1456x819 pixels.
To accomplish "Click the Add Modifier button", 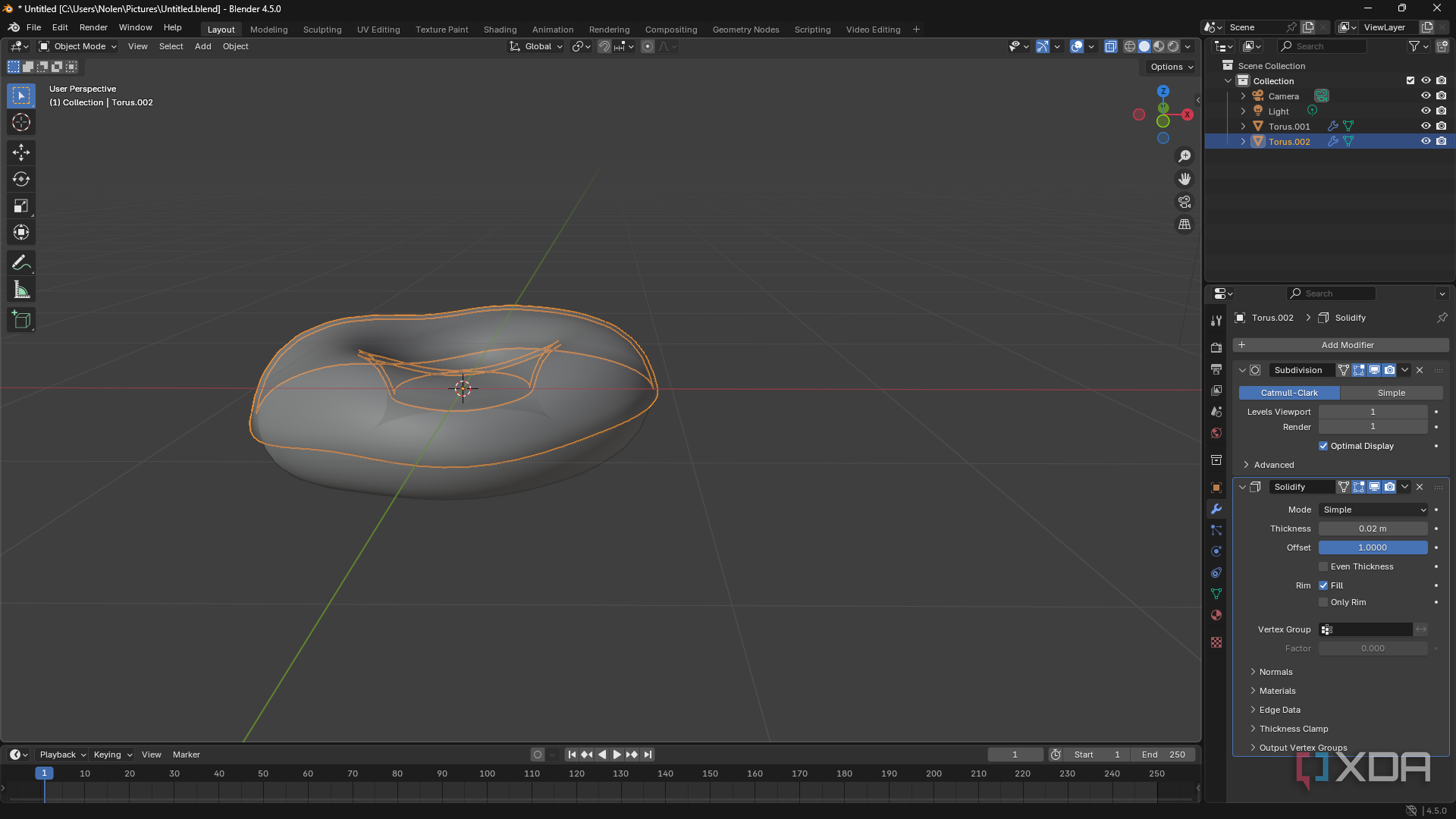I will pyautogui.click(x=1341, y=345).
